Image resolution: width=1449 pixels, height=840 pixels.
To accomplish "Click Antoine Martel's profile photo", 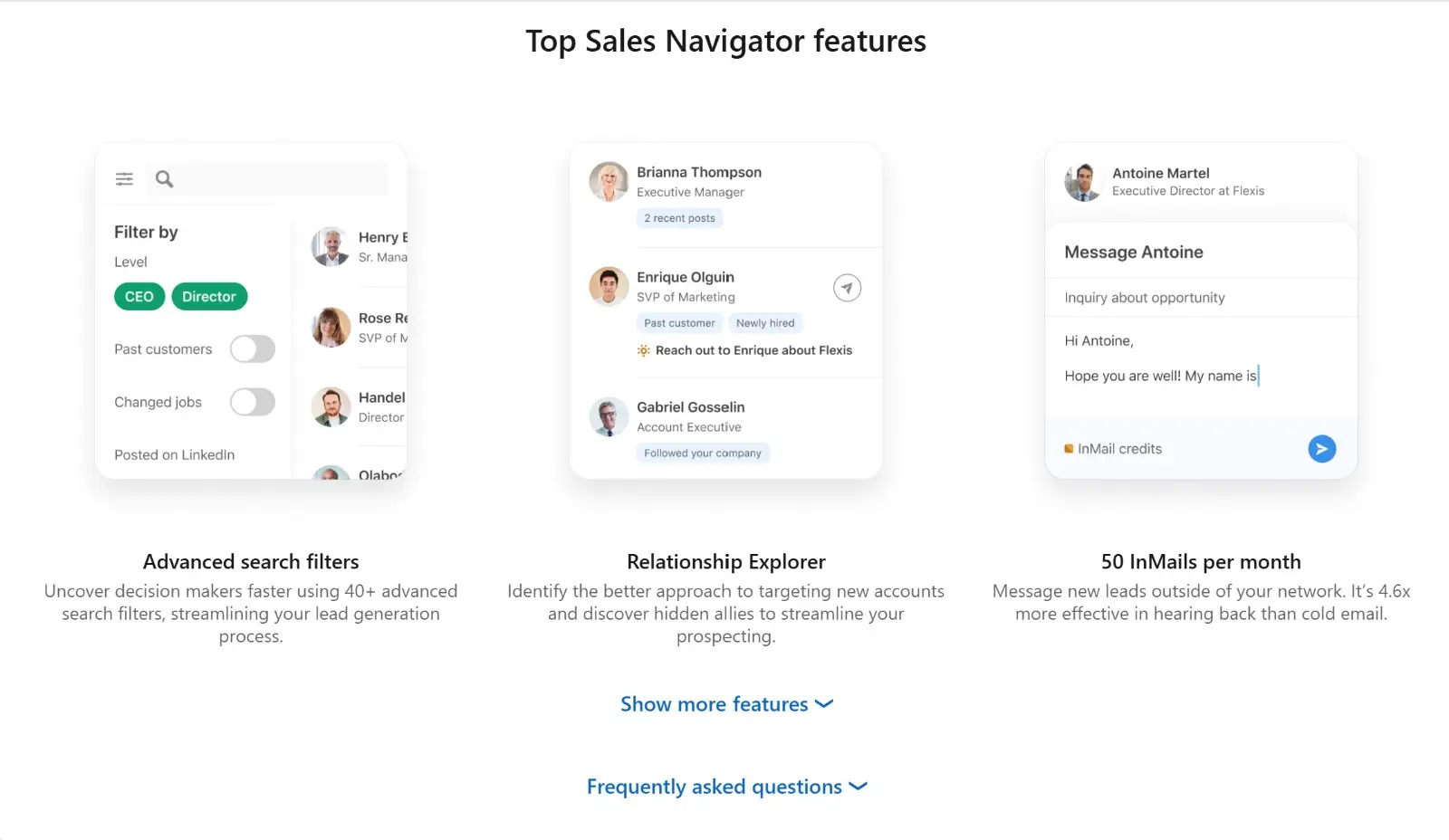I will [x=1083, y=182].
